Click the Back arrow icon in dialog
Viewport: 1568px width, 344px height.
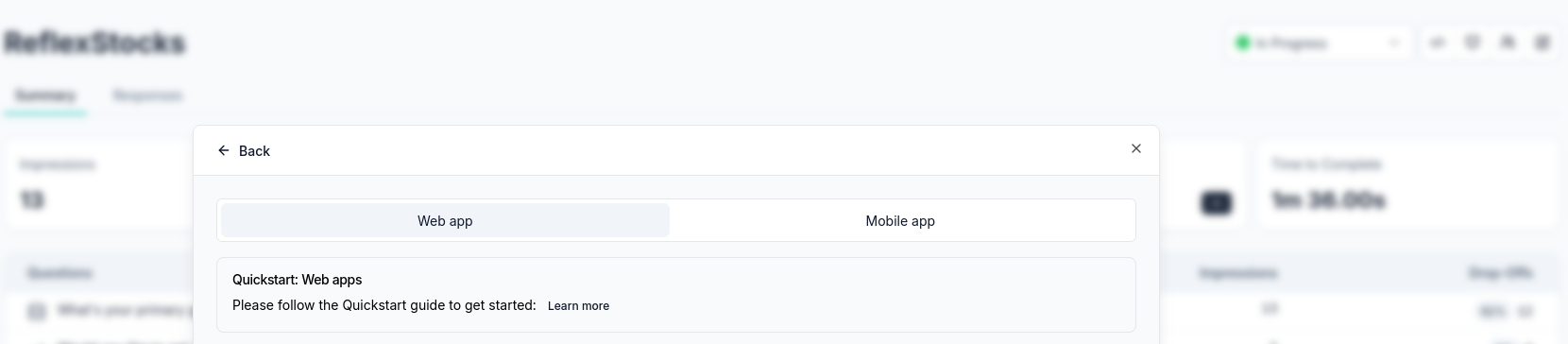pos(224,150)
